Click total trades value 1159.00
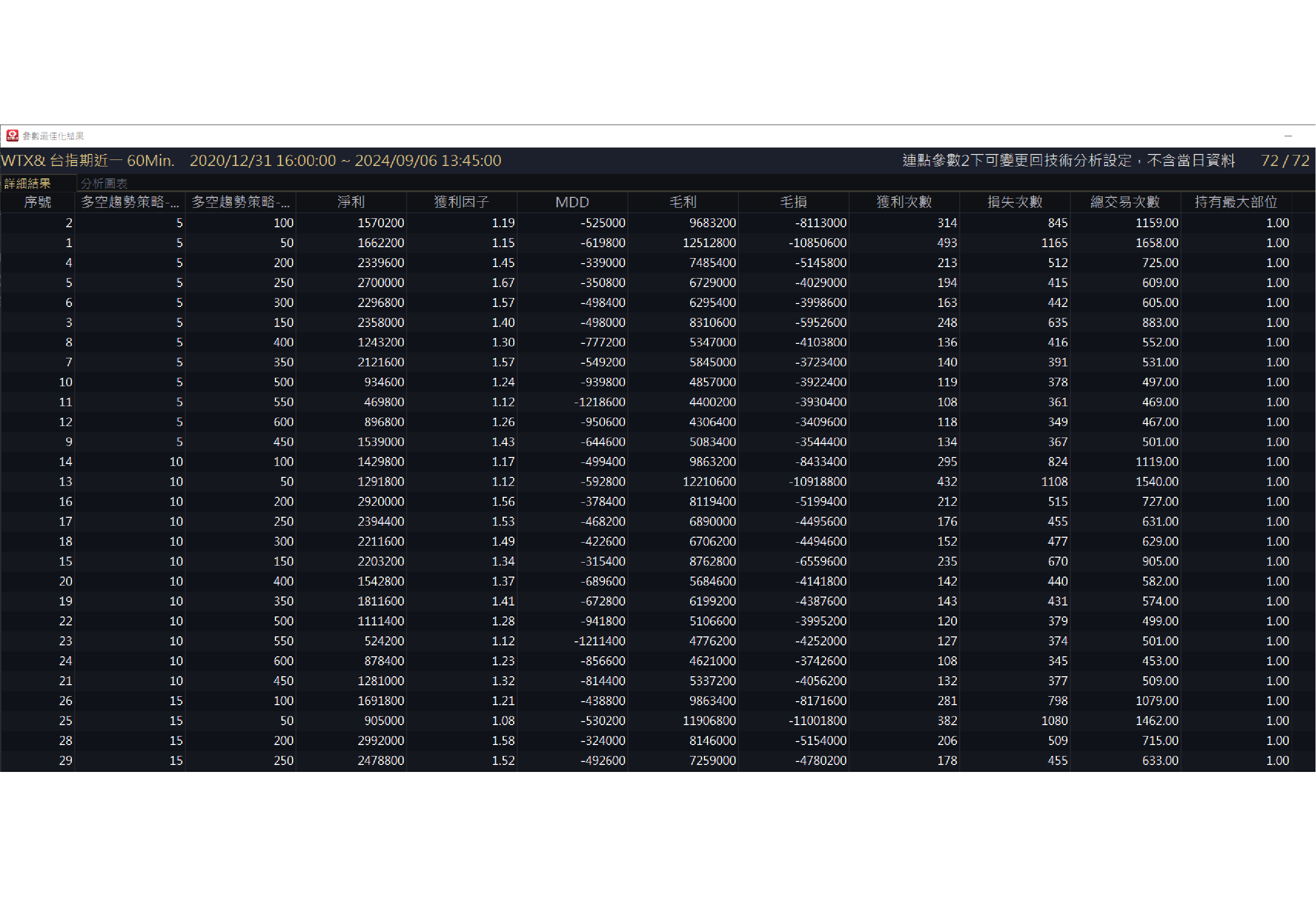Viewport: 1316px width, 897px height. point(1157,223)
